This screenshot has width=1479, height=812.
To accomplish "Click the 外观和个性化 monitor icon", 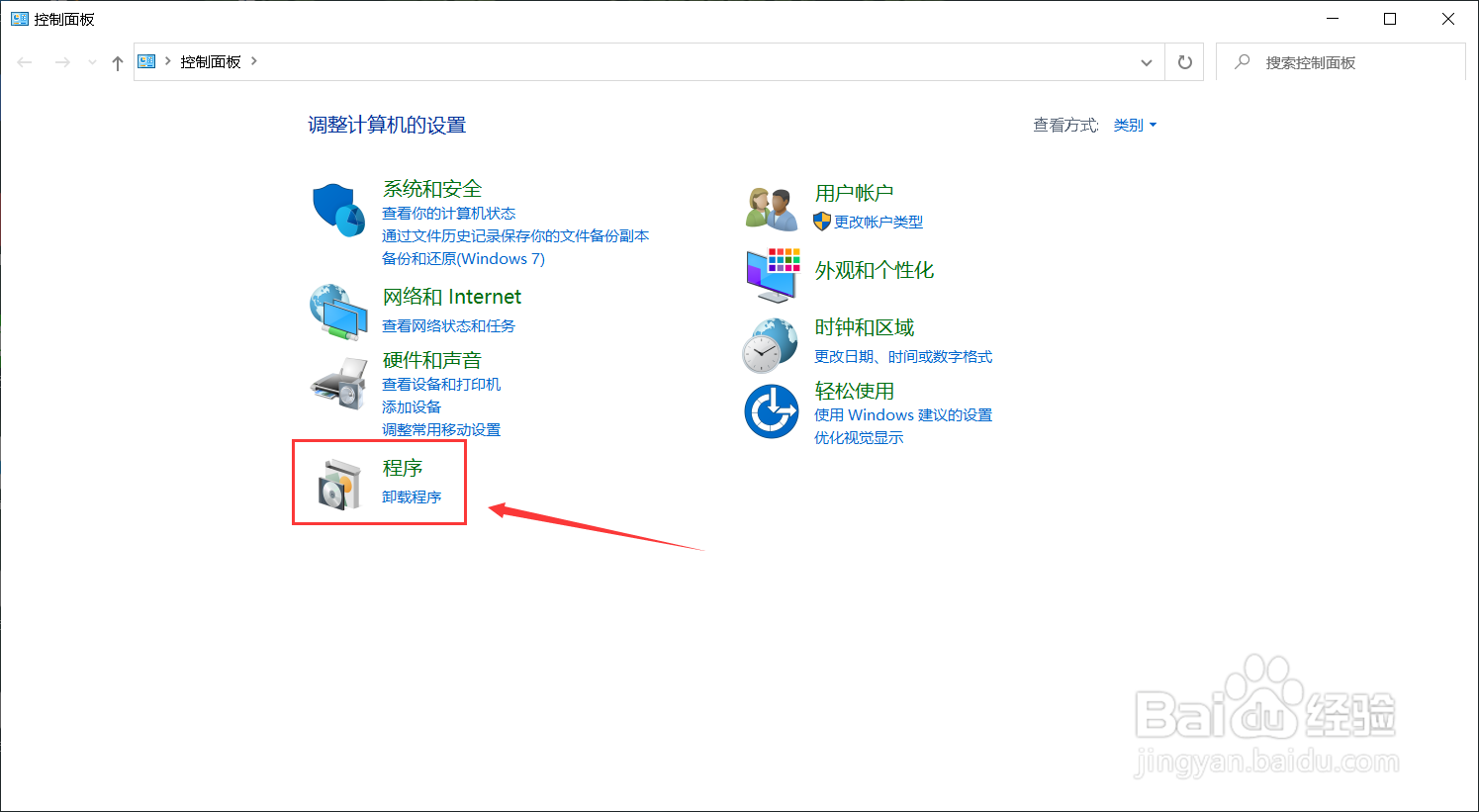I will [772, 274].
